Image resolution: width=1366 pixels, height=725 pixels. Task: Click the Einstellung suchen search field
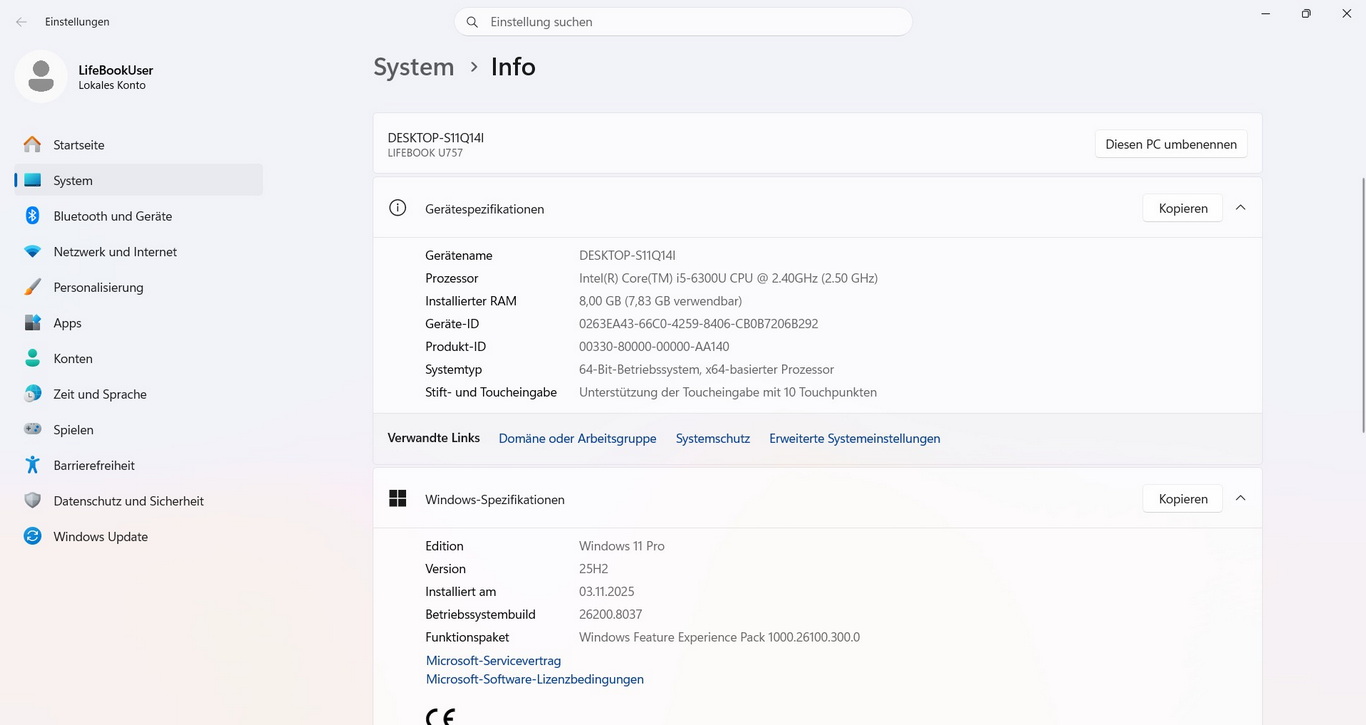click(690, 22)
